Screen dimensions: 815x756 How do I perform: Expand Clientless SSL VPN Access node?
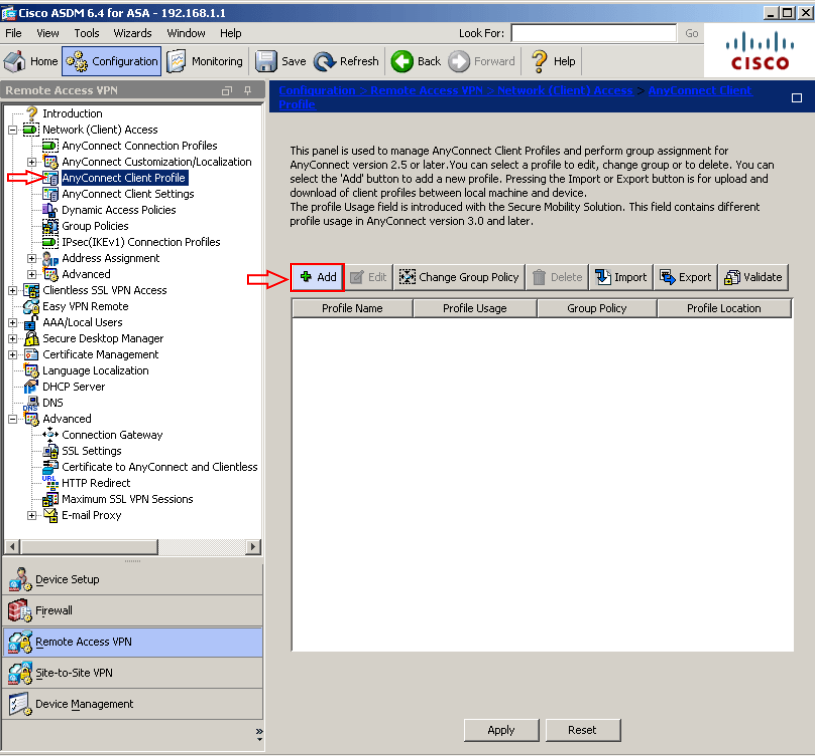click(x=12, y=290)
